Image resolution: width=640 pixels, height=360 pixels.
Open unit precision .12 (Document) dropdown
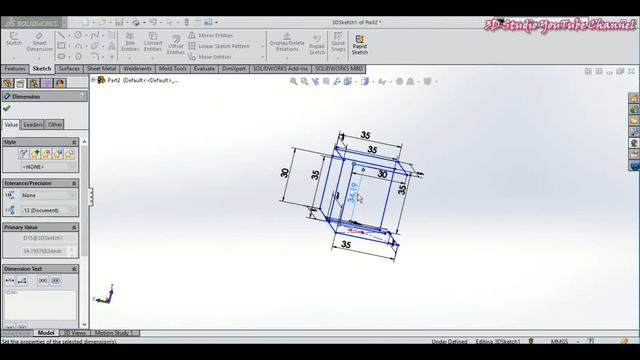pyautogui.click(x=48, y=210)
